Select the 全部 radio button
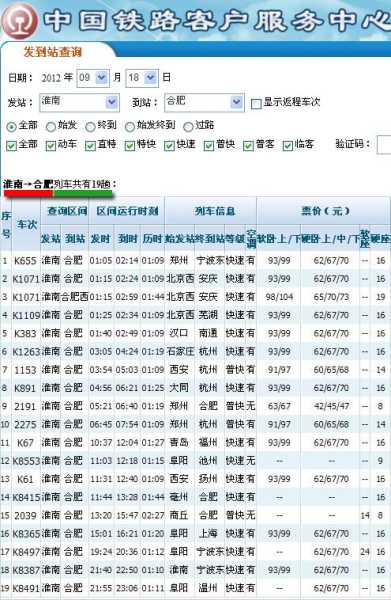 [x=12, y=126]
